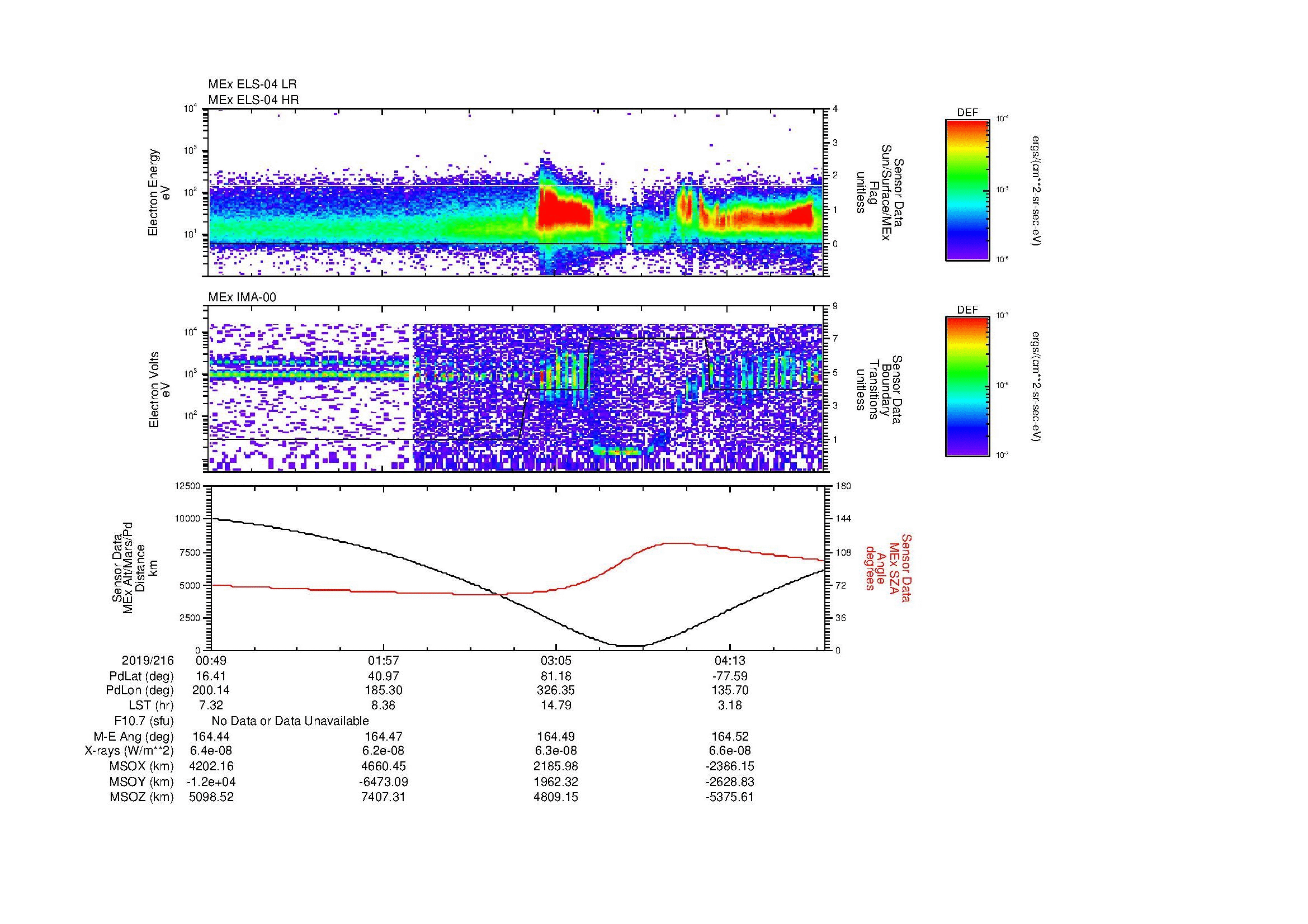Click MSOX value '4202.16'
This screenshot has width=1308, height=924.
coord(211,767)
